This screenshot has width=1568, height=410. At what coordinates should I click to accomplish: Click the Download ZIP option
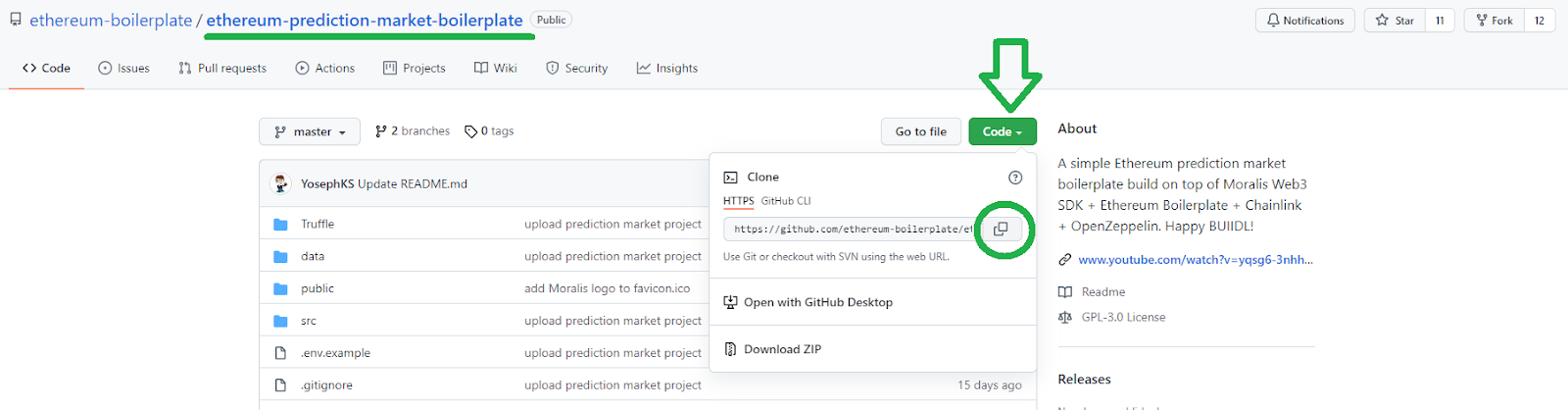782,349
